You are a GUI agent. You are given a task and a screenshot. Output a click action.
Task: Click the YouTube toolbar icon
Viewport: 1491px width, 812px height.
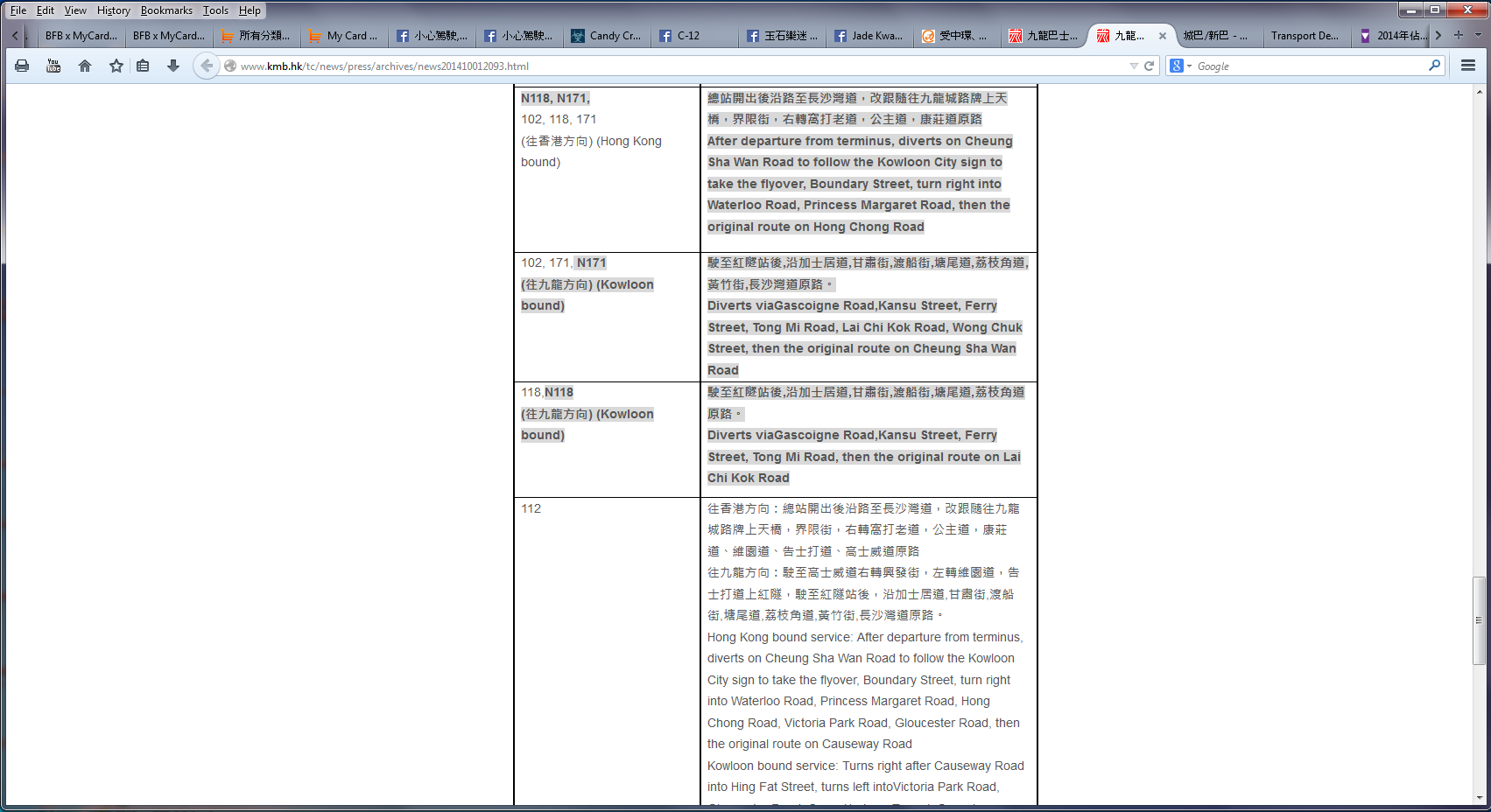(53, 66)
